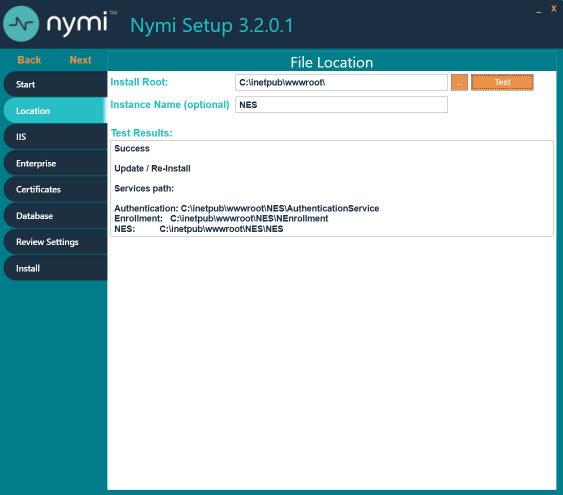Proceed with the Next button
The width and height of the screenshot is (563, 495).
tap(80, 60)
